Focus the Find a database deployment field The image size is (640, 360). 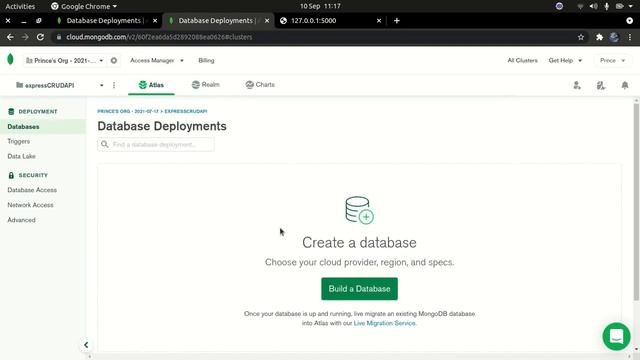point(156,144)
